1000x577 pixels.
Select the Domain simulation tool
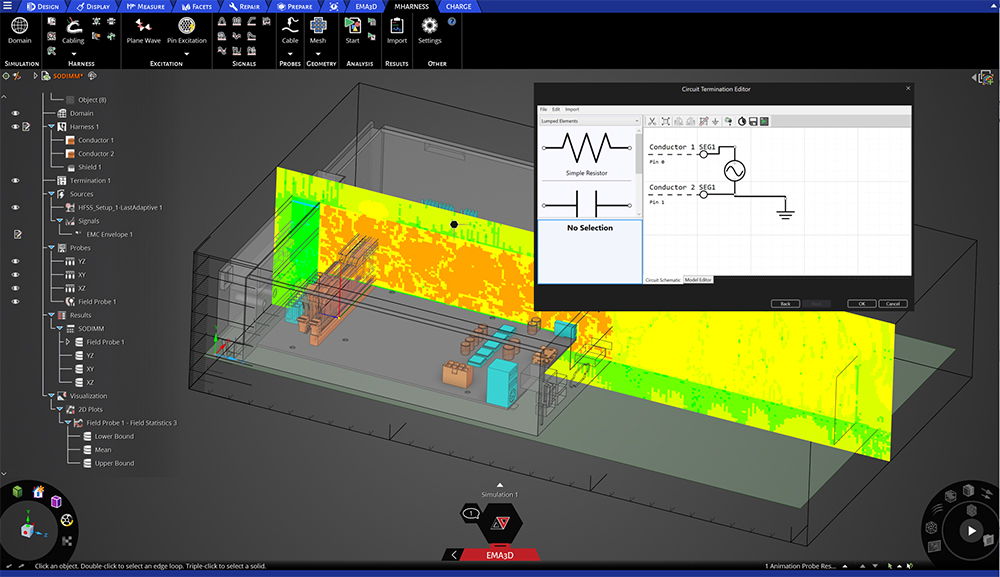[19, 32]
